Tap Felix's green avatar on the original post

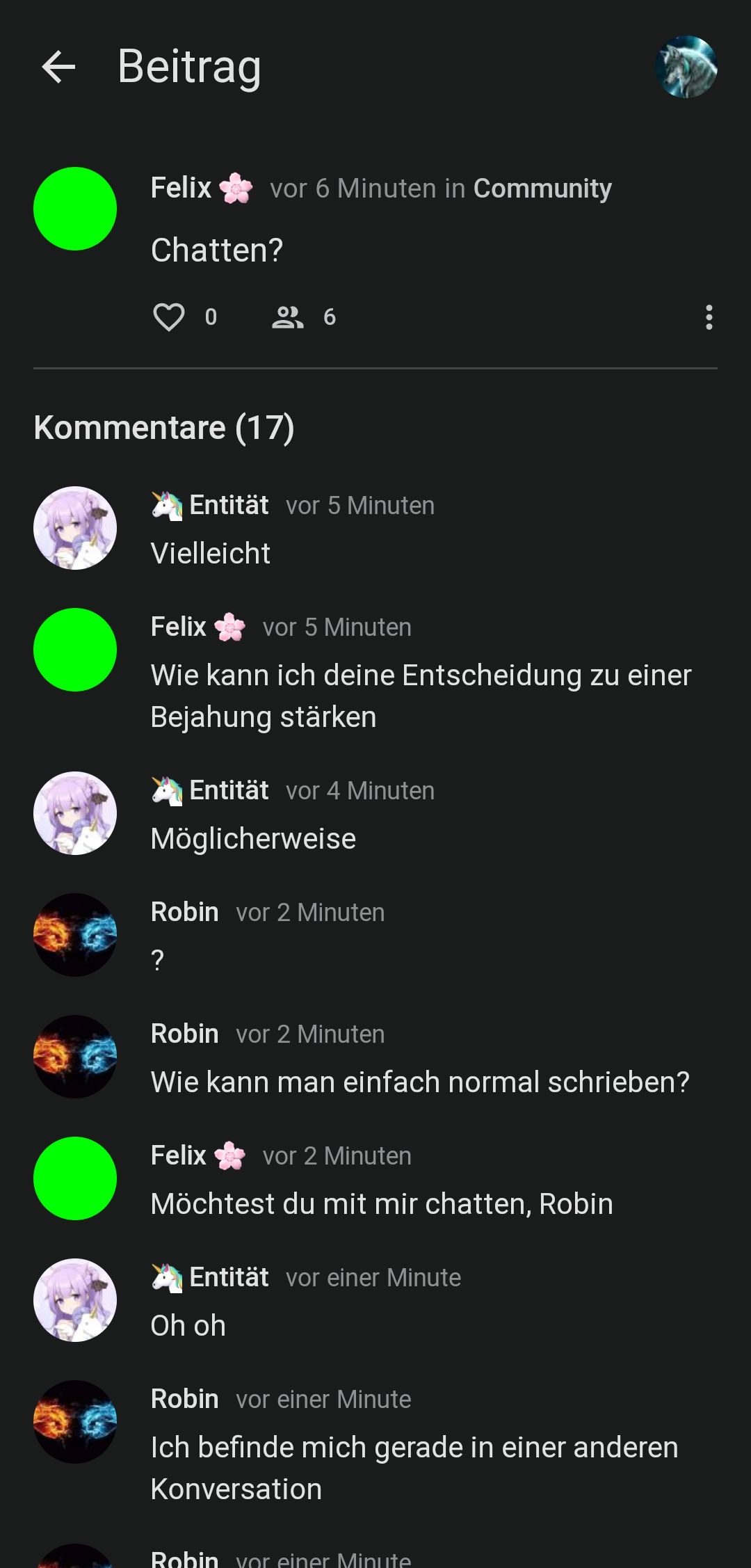coord(75,209)
